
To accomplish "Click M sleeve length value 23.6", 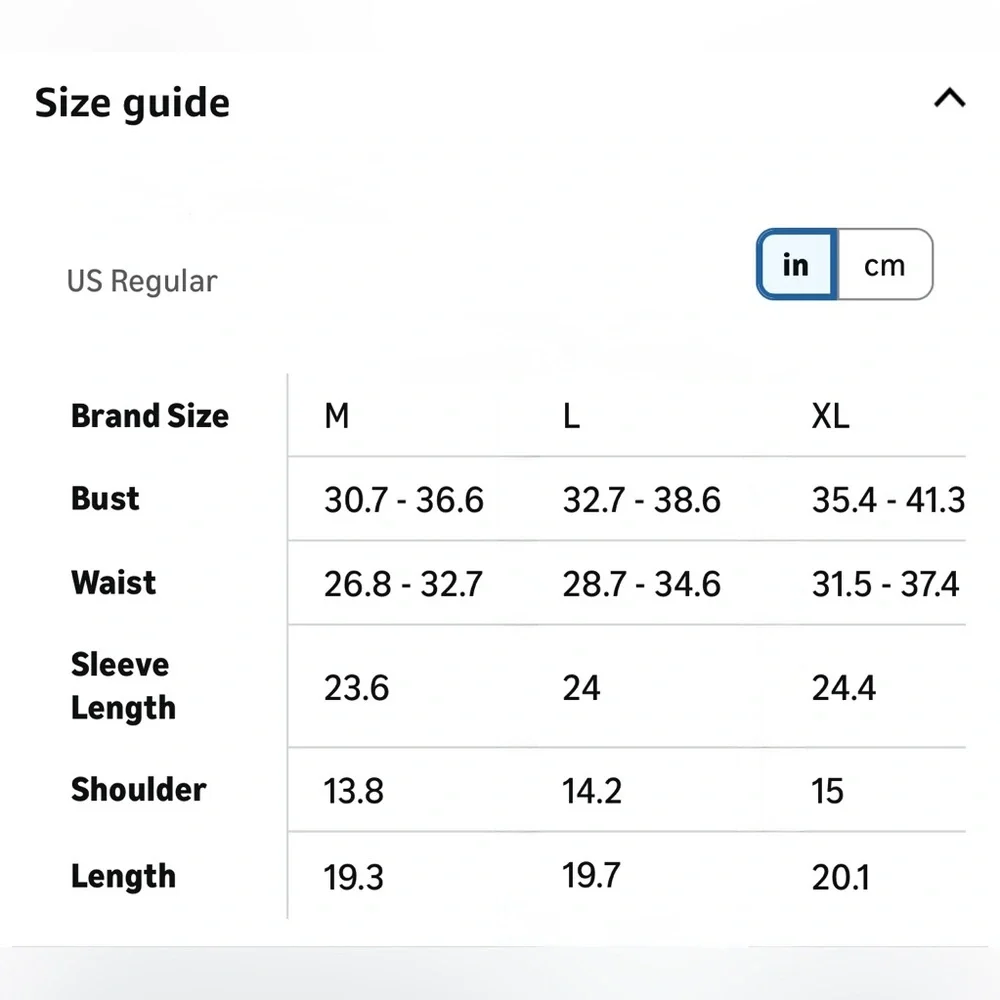I will (357, 688).
